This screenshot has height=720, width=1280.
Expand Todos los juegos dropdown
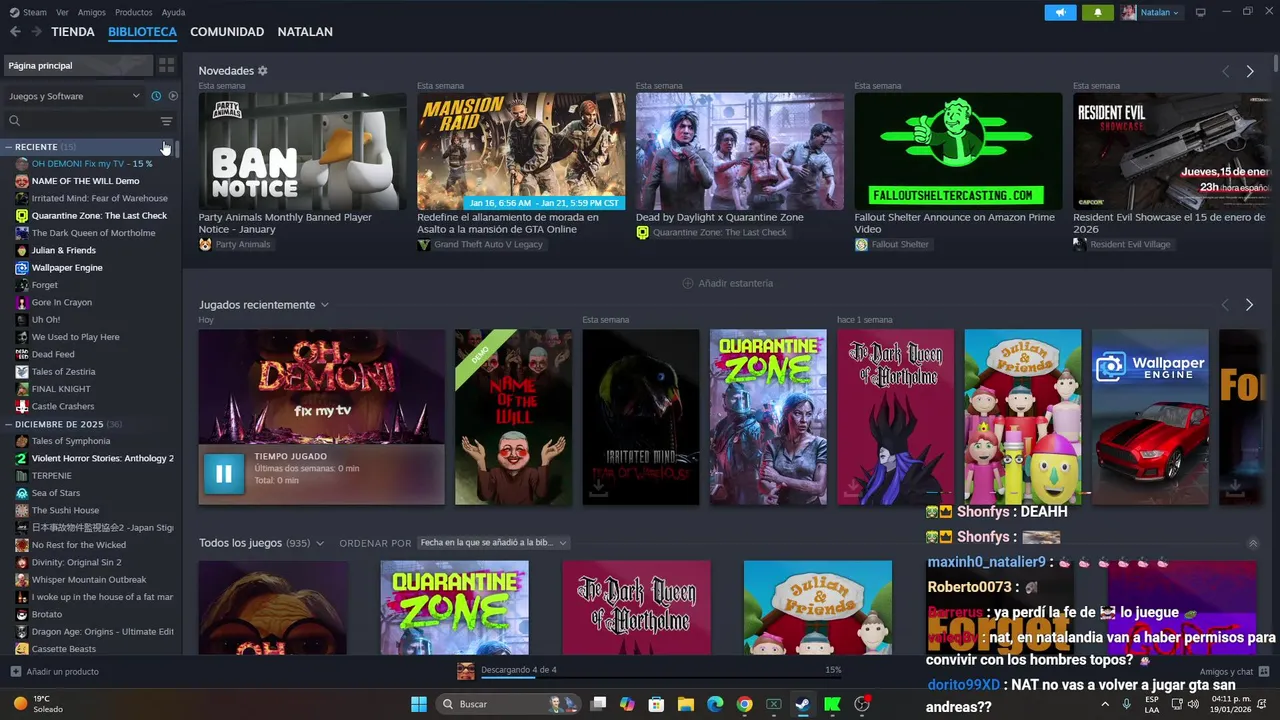click(320, 543)
